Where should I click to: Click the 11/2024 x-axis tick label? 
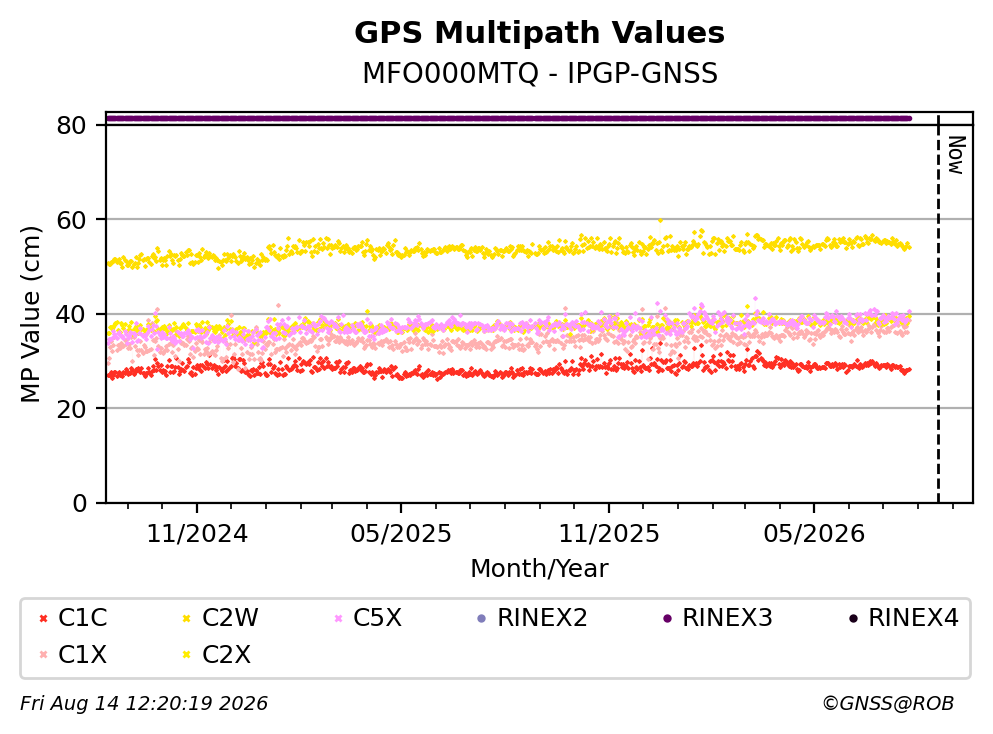click(197, 534)
